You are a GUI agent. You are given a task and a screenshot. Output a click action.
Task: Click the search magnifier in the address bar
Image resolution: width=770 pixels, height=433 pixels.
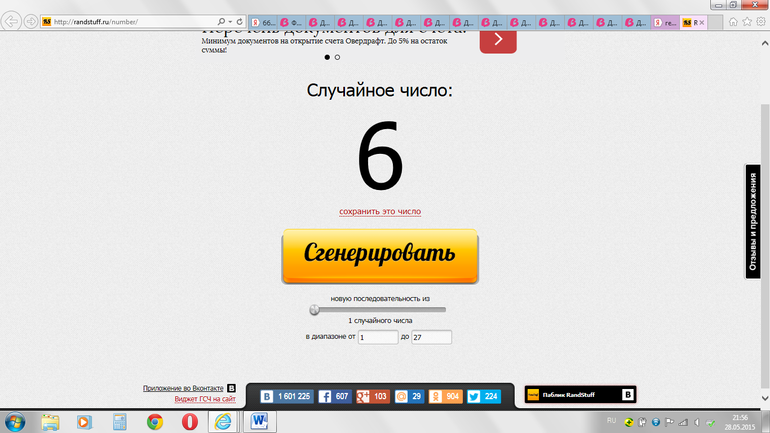pyautogui.click(x=221, y=22)
